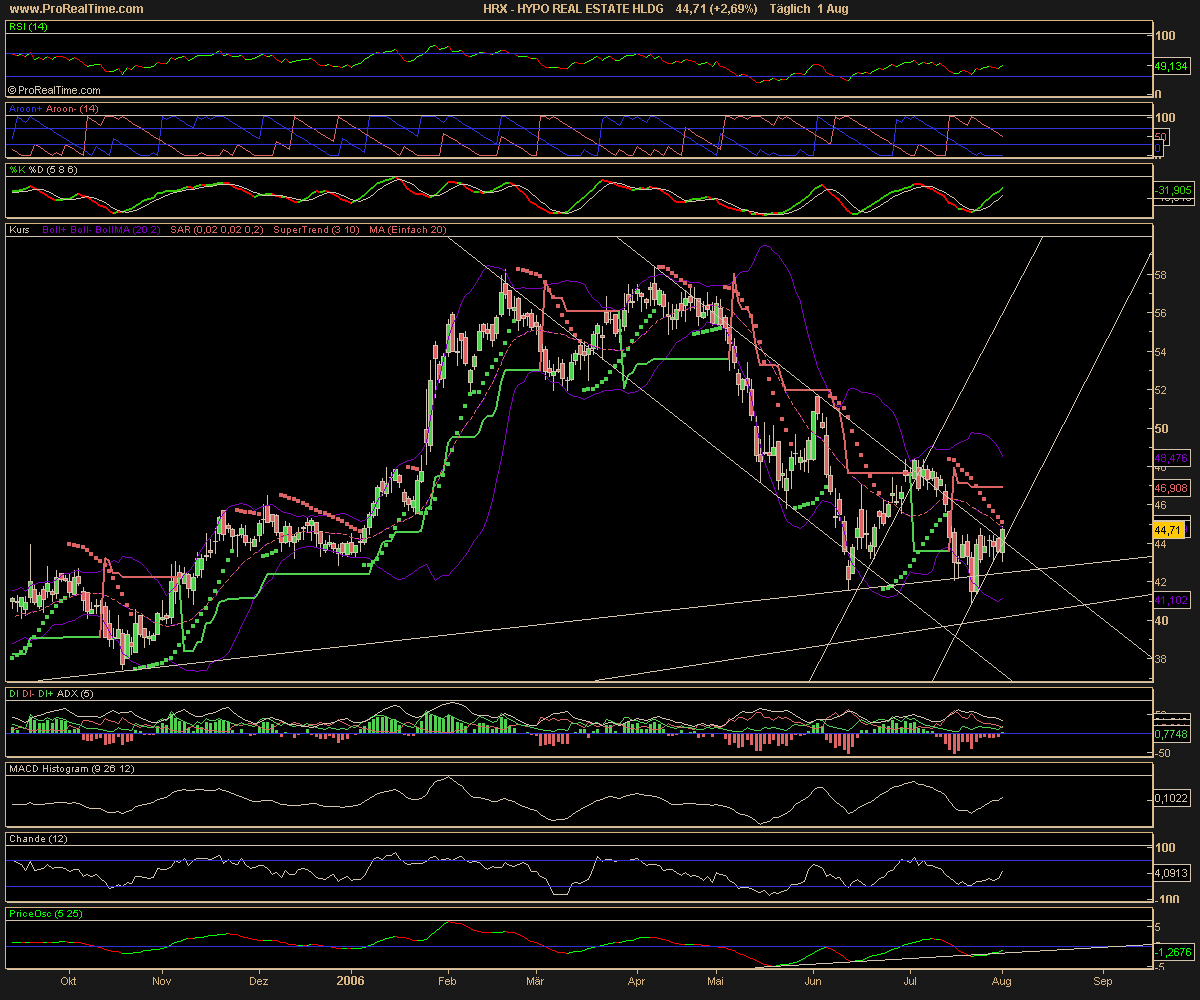Click the ADX value tag 0,7748
The image size is (1200, 1000).
tap(1170, 734)
